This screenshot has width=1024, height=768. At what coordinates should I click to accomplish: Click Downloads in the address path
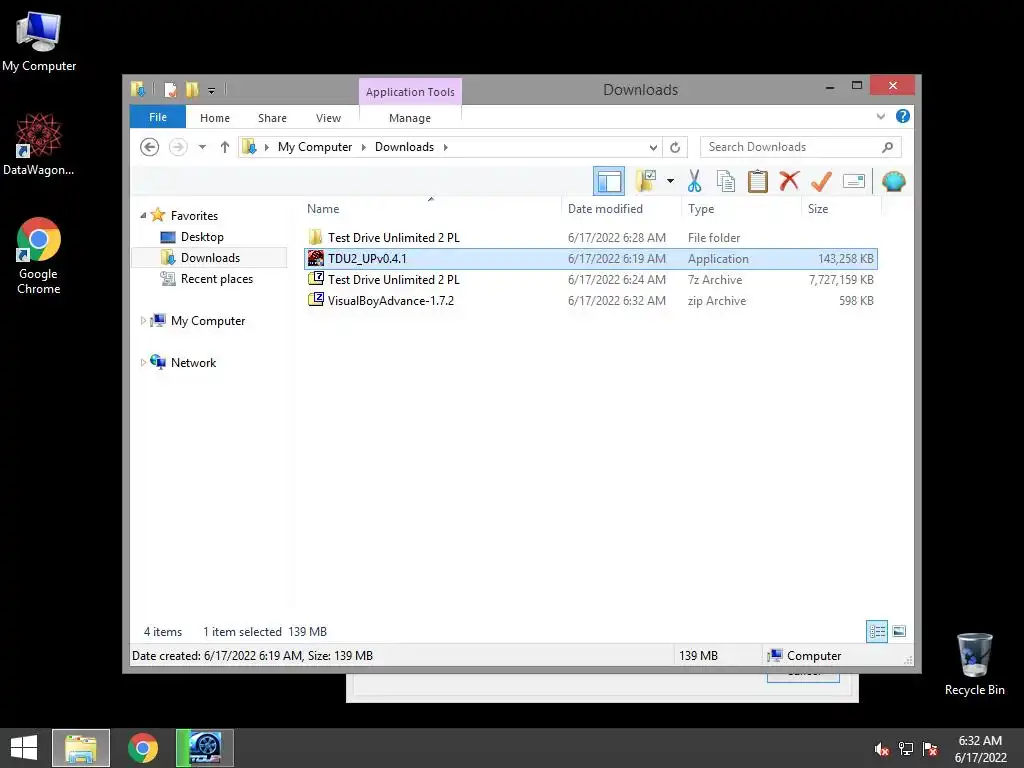pyautogui.click(x=404, y=147)
